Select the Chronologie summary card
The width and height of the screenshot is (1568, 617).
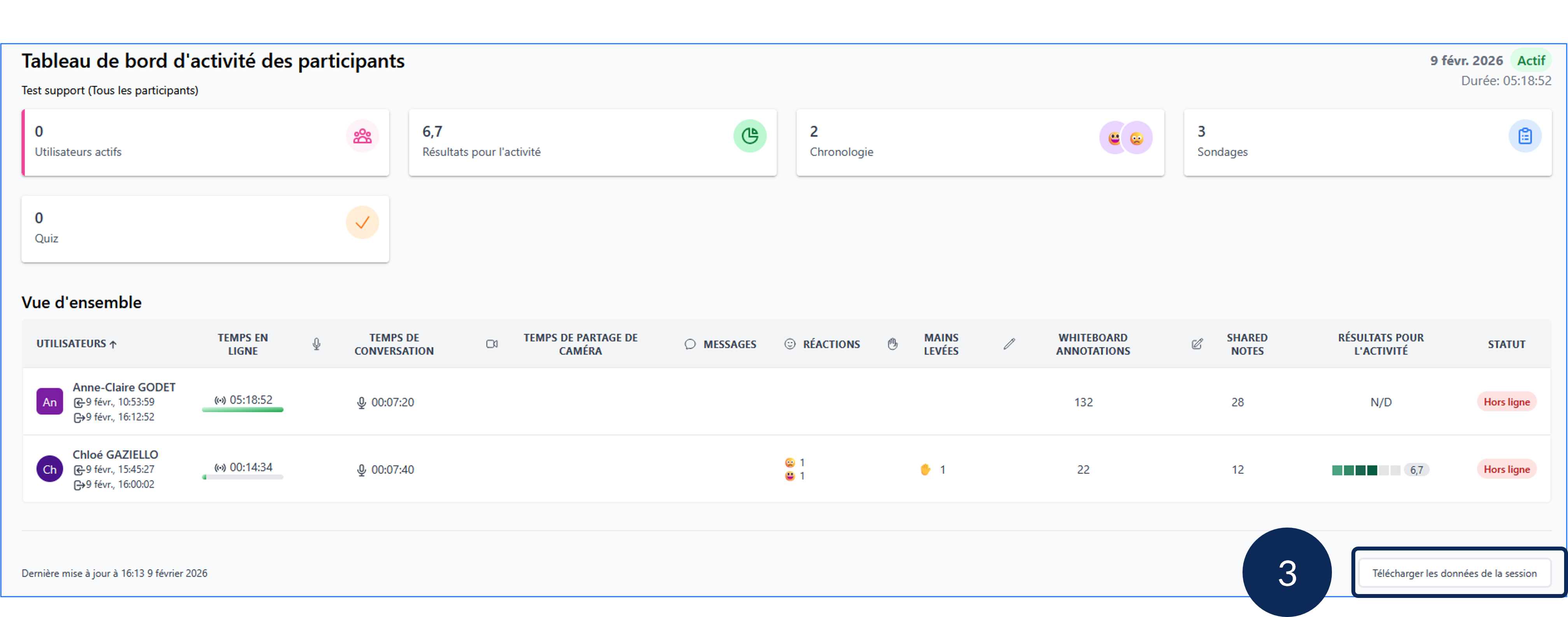950,142
